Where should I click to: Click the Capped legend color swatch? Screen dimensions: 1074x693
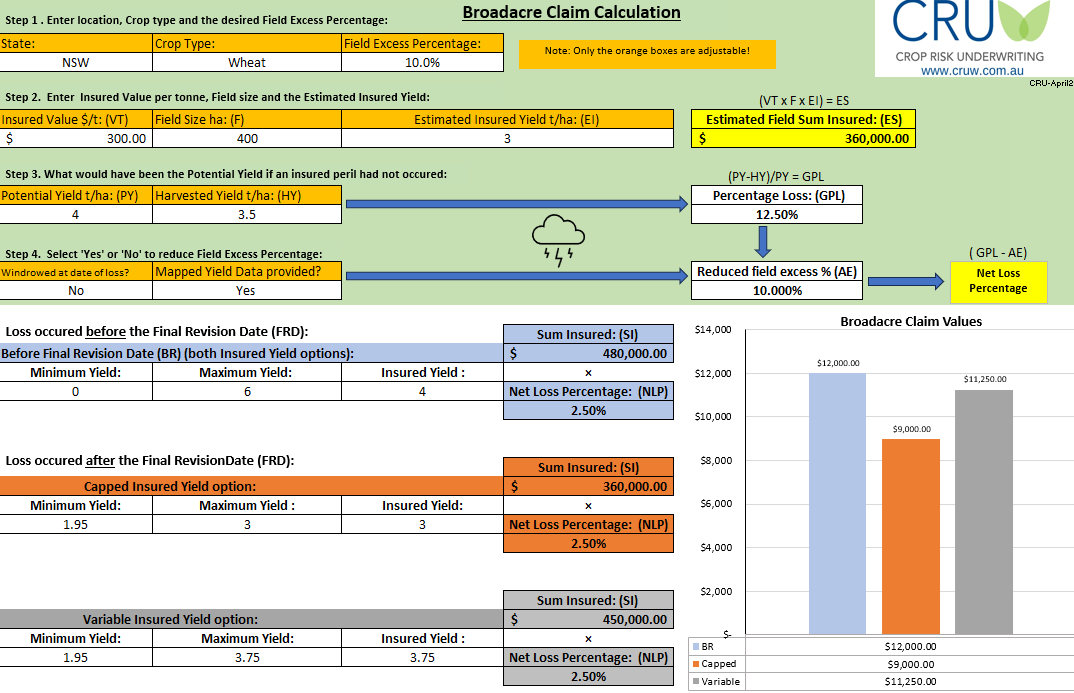click(x=696, y=664)
